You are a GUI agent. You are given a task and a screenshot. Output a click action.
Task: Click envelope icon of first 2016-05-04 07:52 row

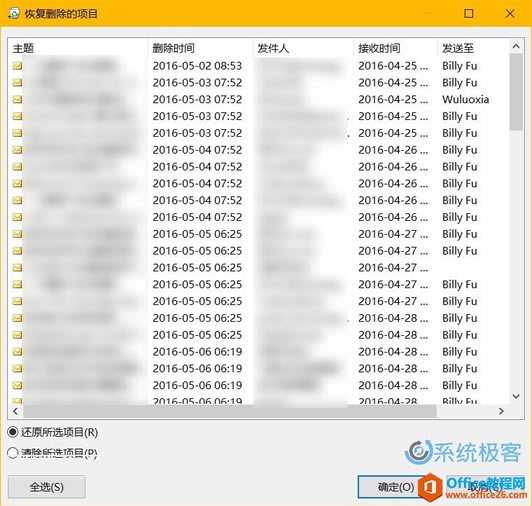point(17,150)
